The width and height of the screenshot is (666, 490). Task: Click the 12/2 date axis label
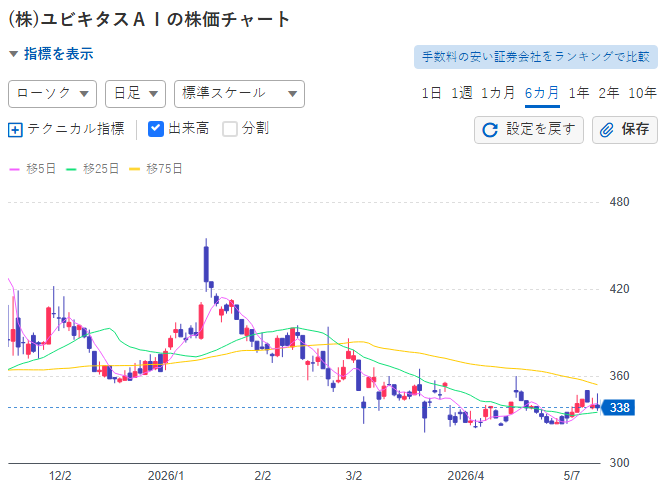60,476
